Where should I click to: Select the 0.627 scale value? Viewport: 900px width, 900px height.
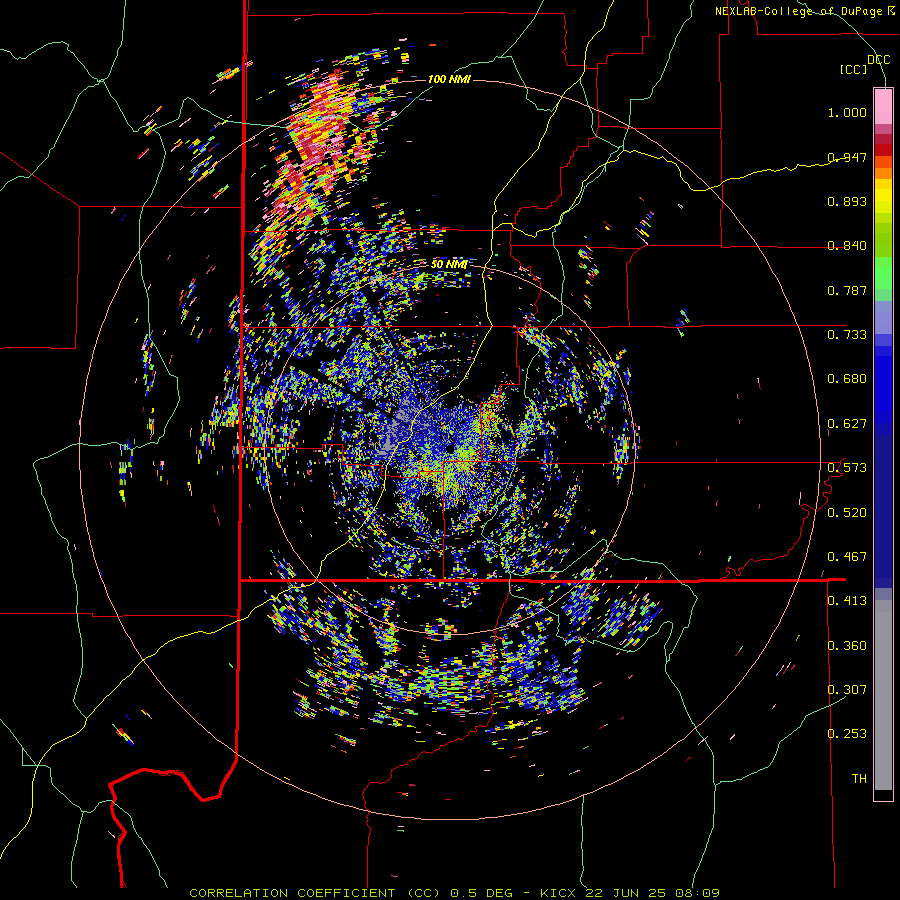click(x=847, y=424)
